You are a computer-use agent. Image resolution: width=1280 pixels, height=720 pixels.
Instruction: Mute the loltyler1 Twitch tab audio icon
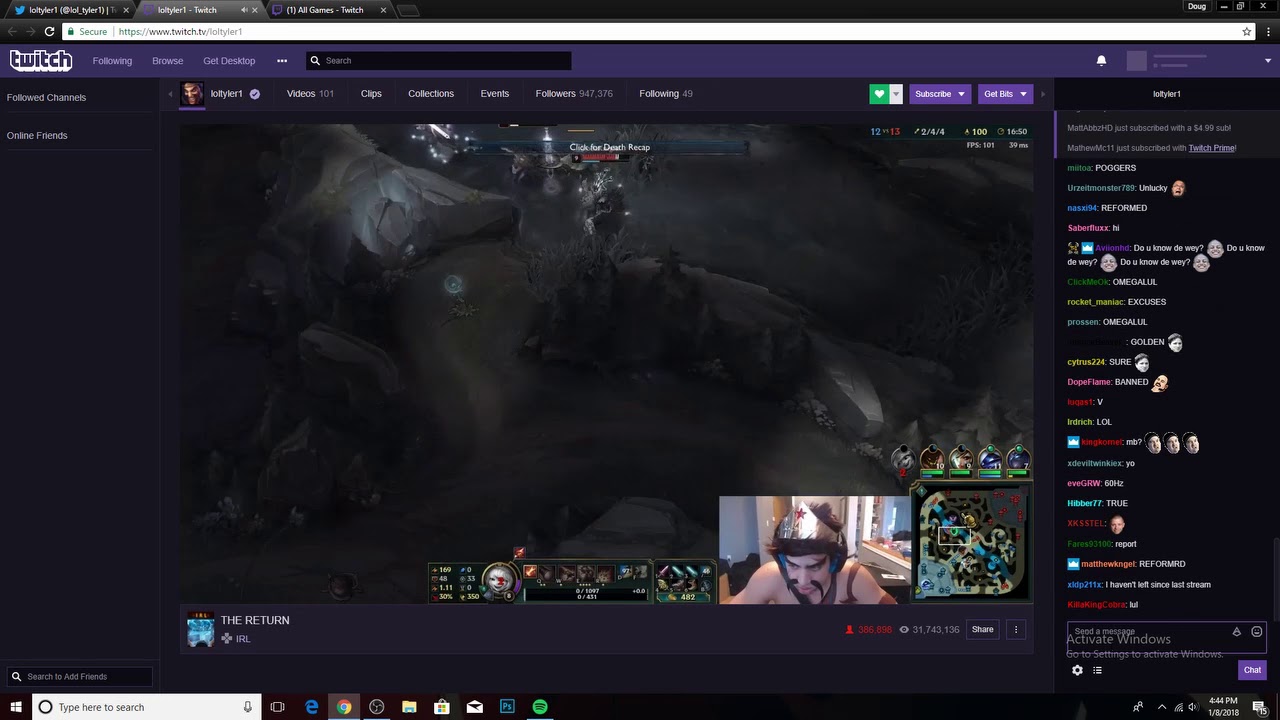coord(245,10)
